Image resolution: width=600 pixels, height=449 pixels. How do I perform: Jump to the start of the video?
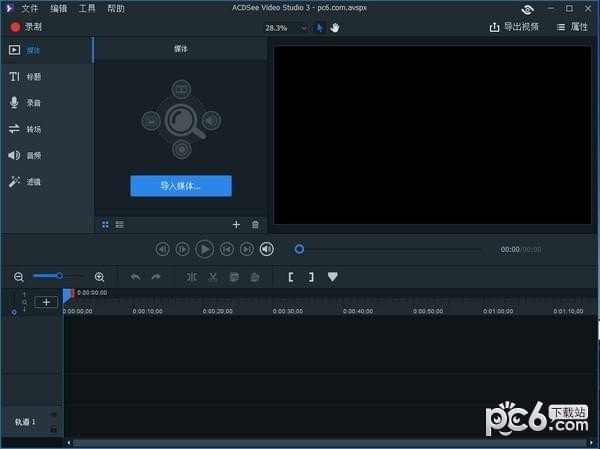(x=227, y=249)
